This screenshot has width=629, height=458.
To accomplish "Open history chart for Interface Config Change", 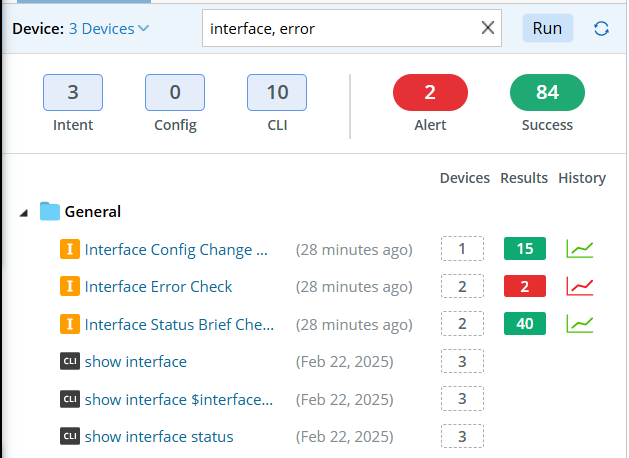I will point(580,249).
